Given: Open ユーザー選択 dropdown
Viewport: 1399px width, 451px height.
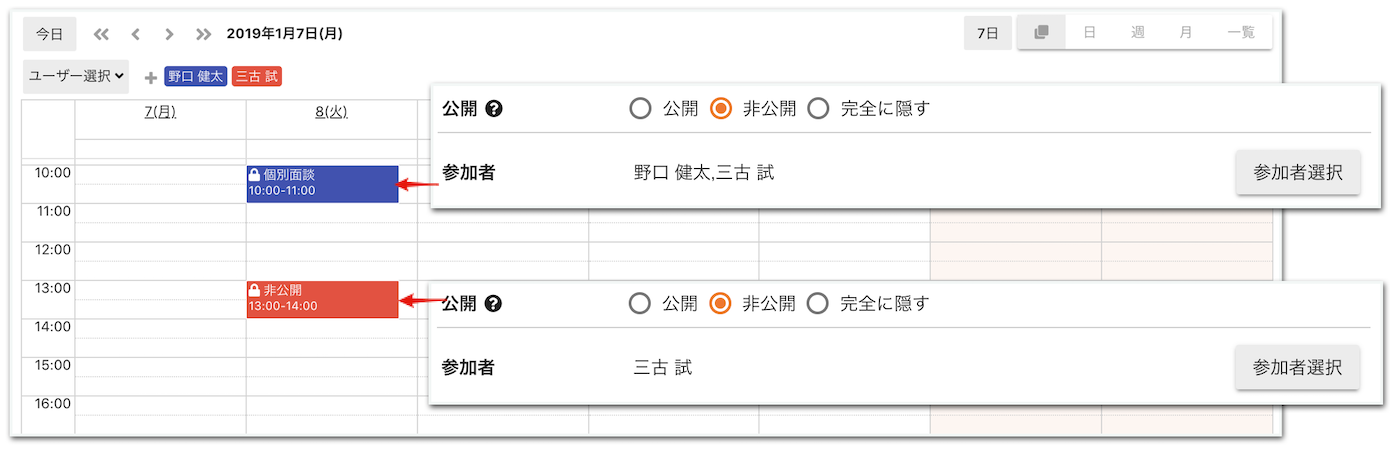Looking at the screenshot, I should 76,76.
